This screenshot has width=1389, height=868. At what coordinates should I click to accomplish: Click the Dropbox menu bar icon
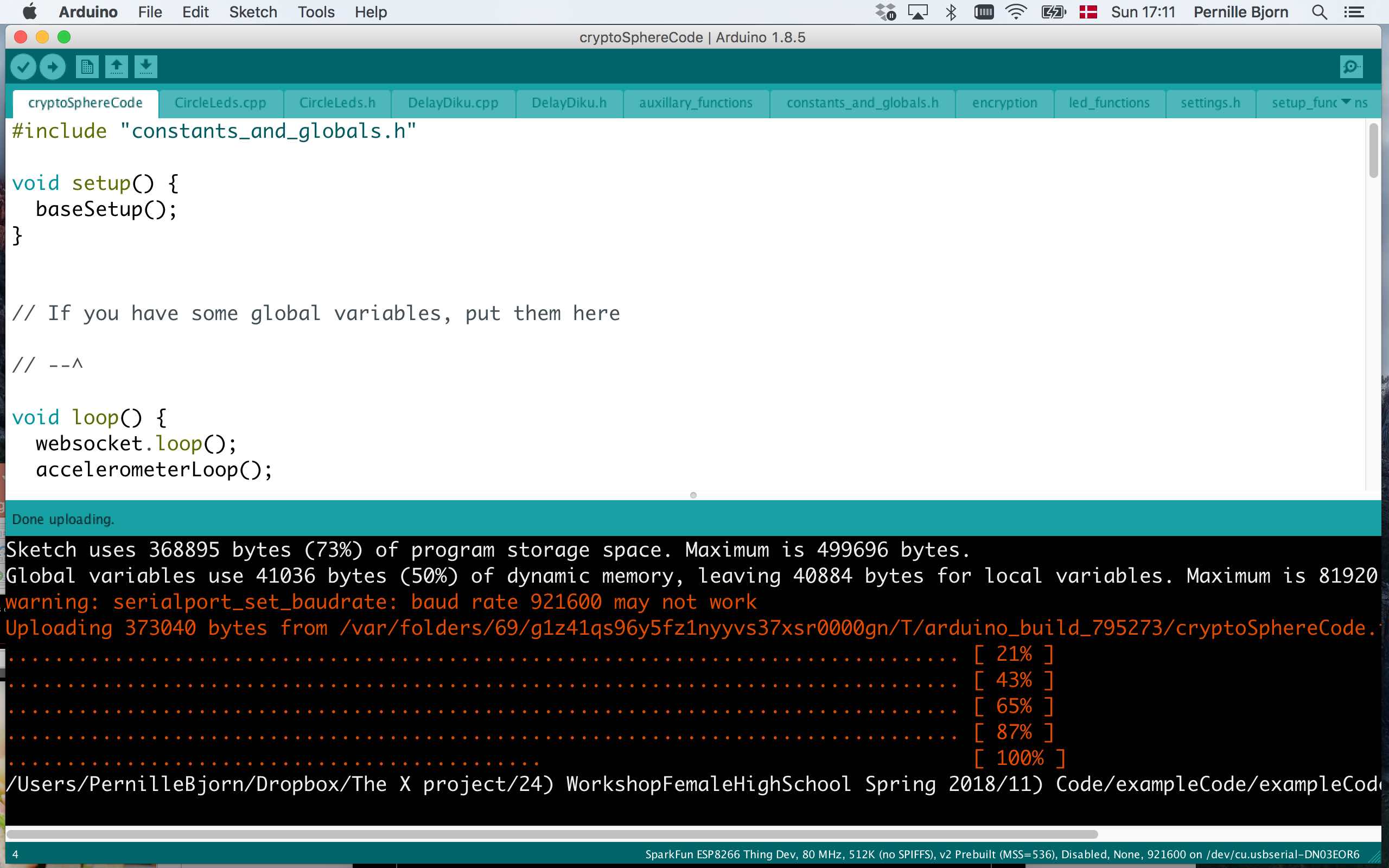coord(885,12)
